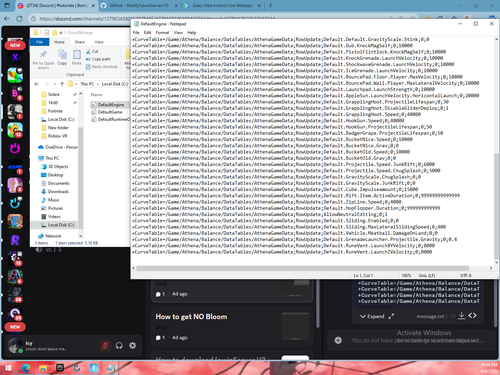This screenshot has height=375, width=500.
Task: Go back in the browser
Action: [7, 19]
